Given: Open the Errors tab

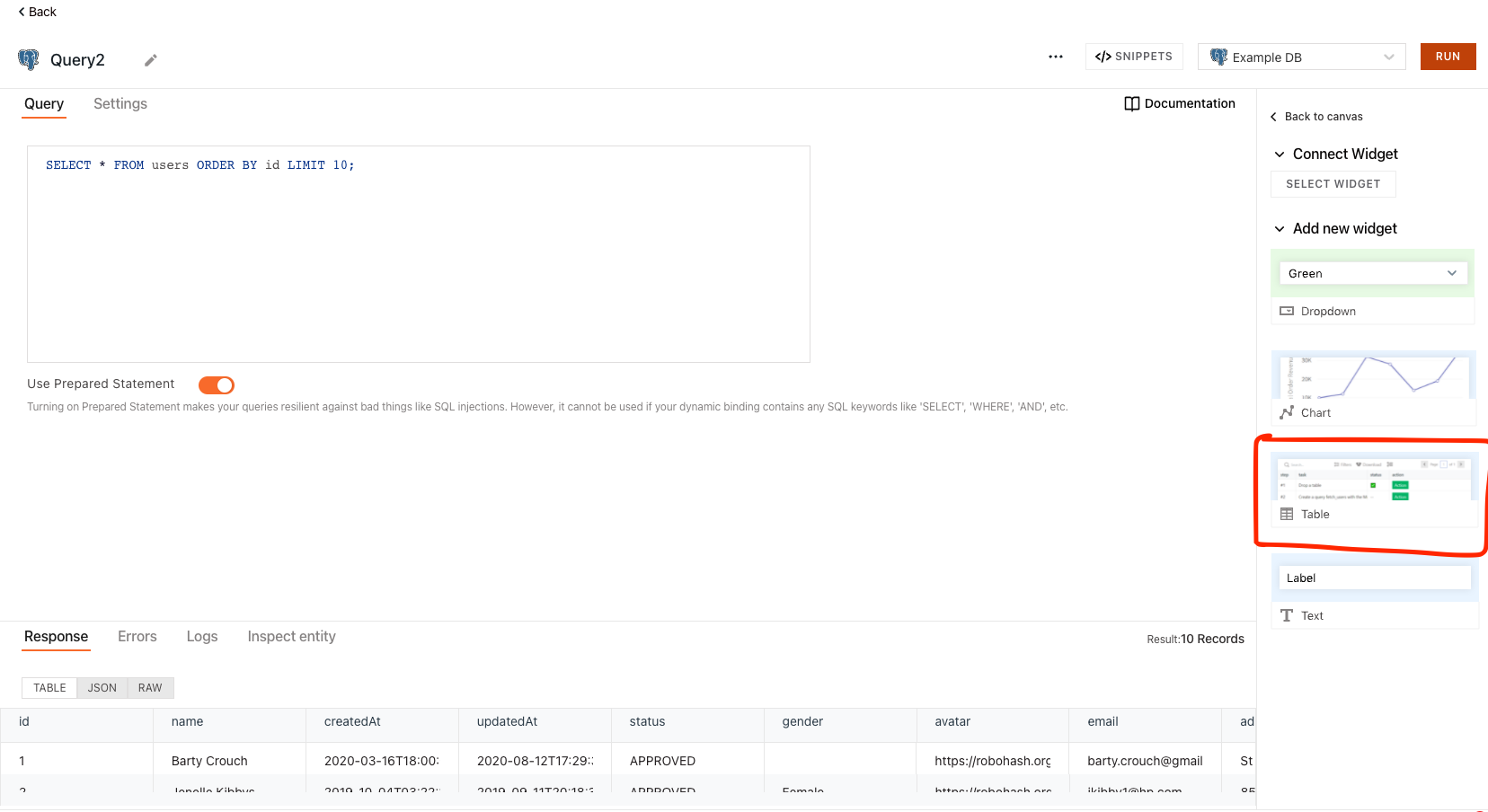Looking at the screenshot, I should coord(137,636).
